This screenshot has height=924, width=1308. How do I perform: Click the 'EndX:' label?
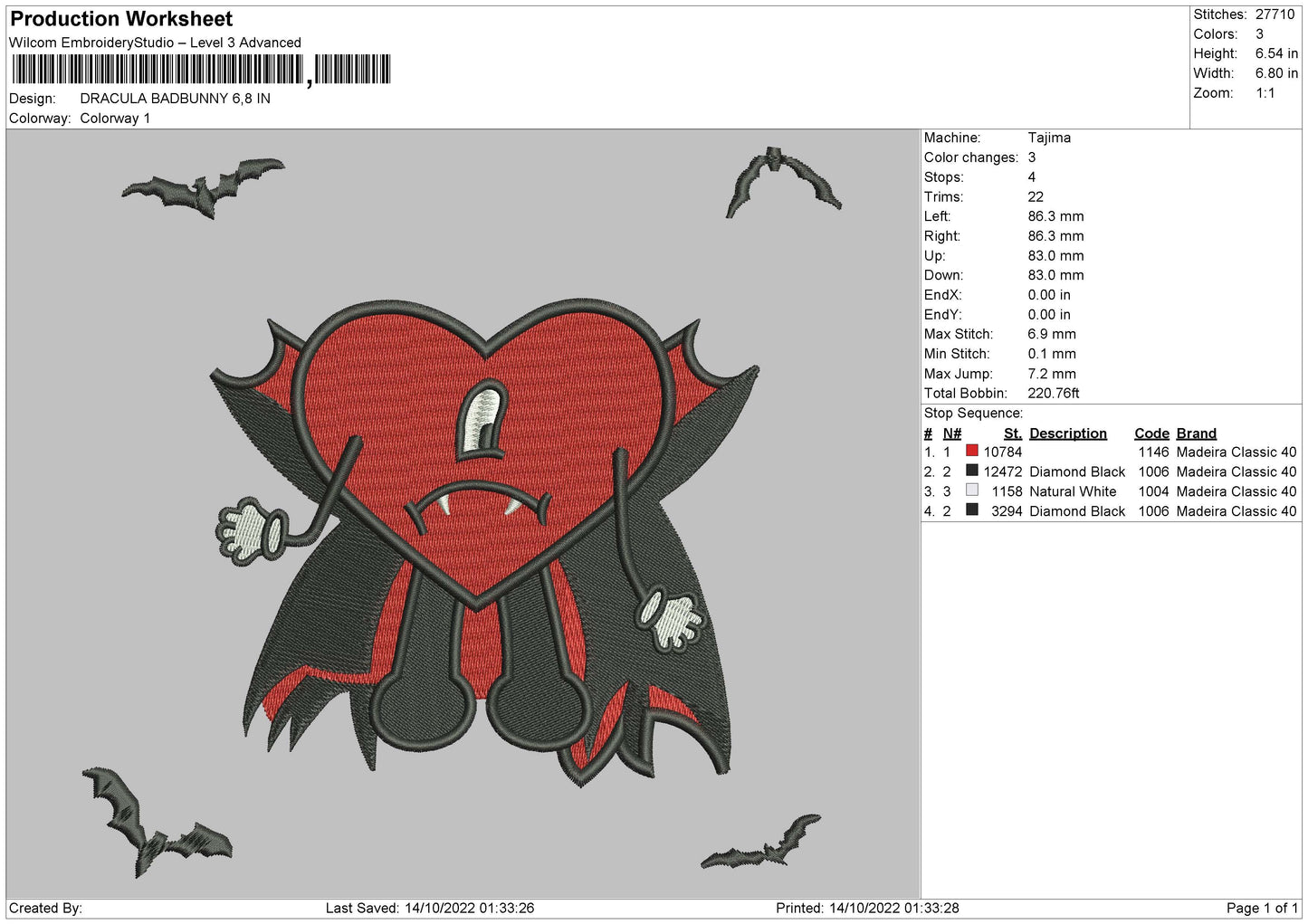pyautogui.click(x=942, y=295)
